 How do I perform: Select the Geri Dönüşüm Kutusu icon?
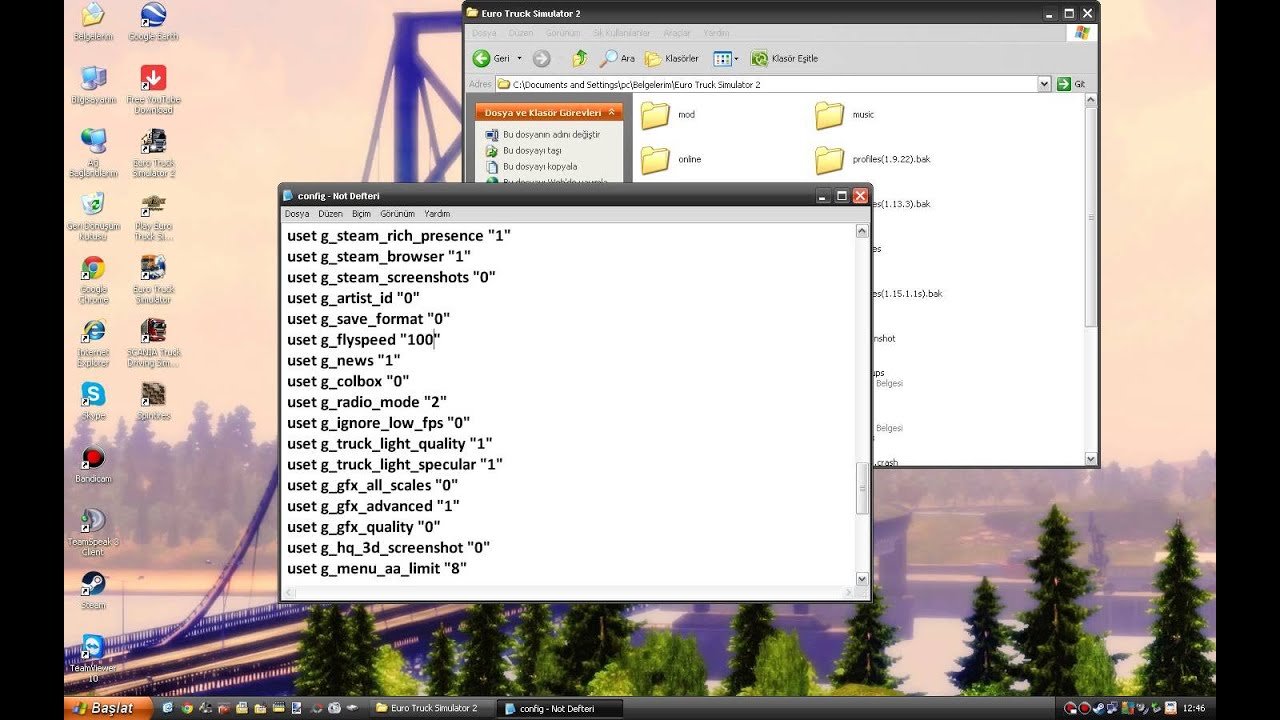(x=93, y=217)
